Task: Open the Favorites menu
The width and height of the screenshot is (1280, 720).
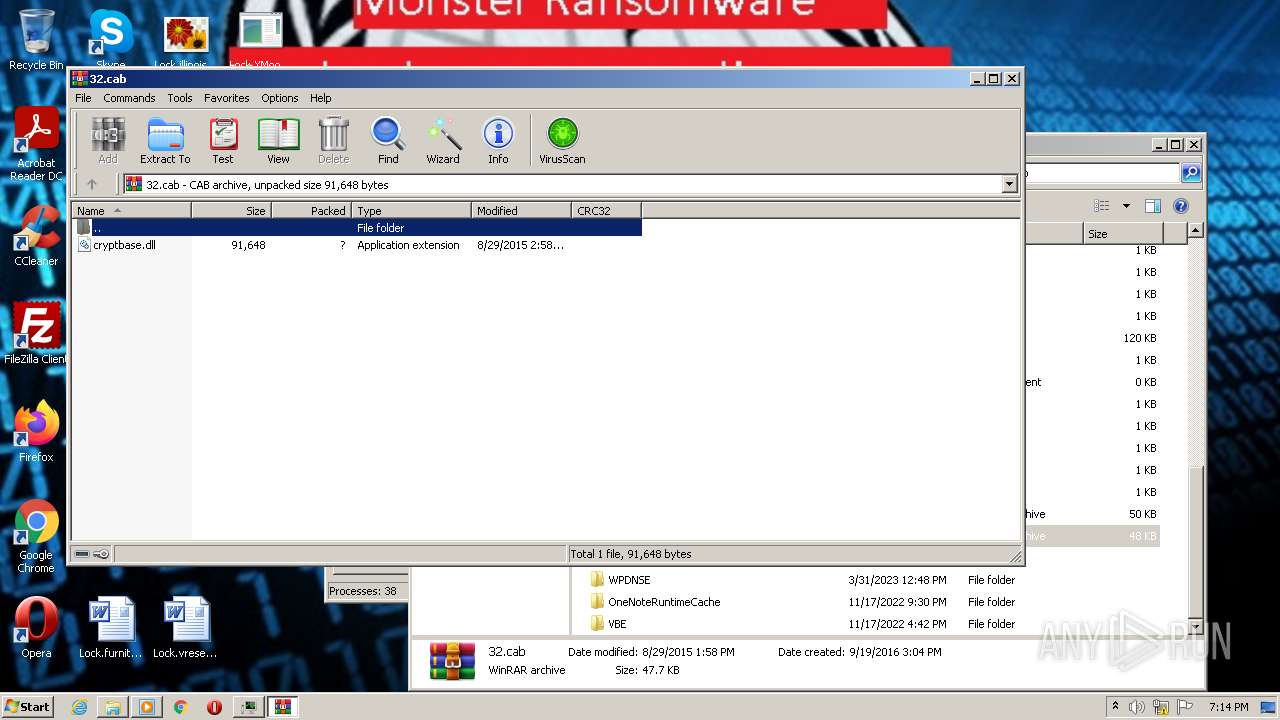Action: pos(227,98)
